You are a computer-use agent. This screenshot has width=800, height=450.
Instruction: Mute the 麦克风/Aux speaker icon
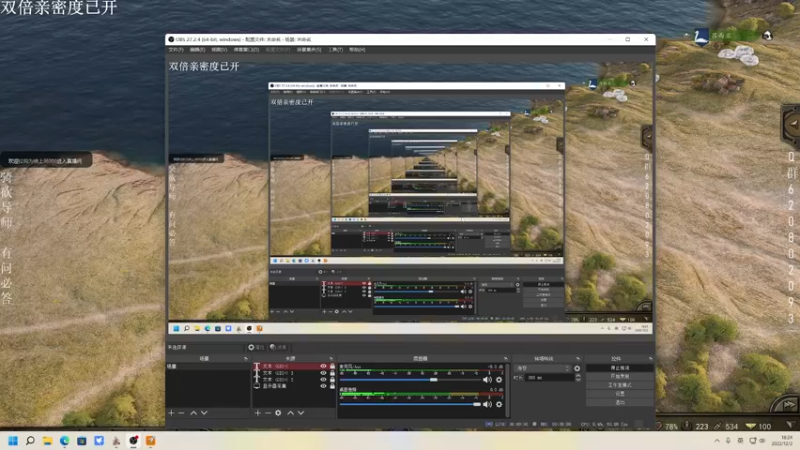(487, 380)
